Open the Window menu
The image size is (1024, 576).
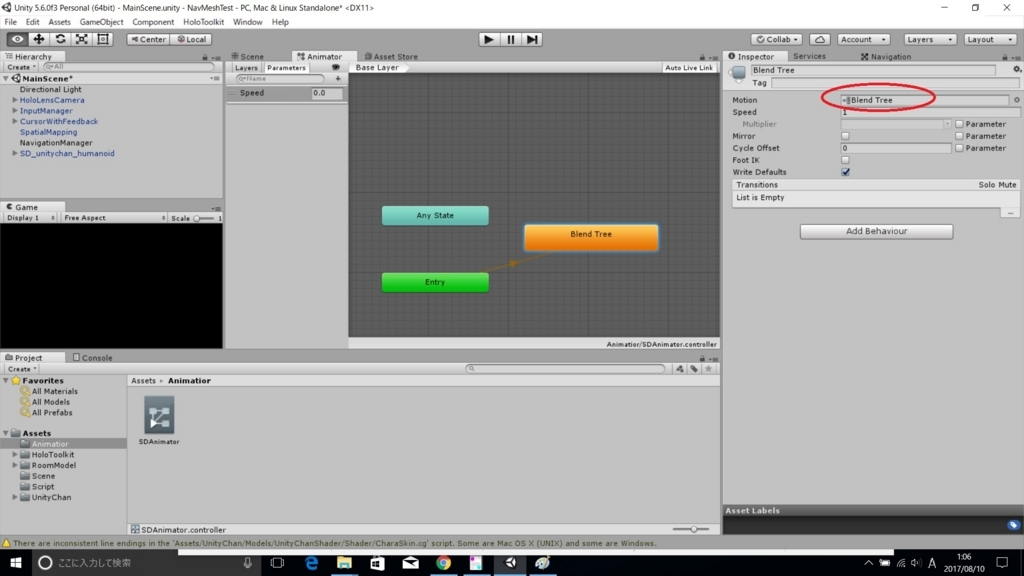pyautogui.click(x=248, y=22)
